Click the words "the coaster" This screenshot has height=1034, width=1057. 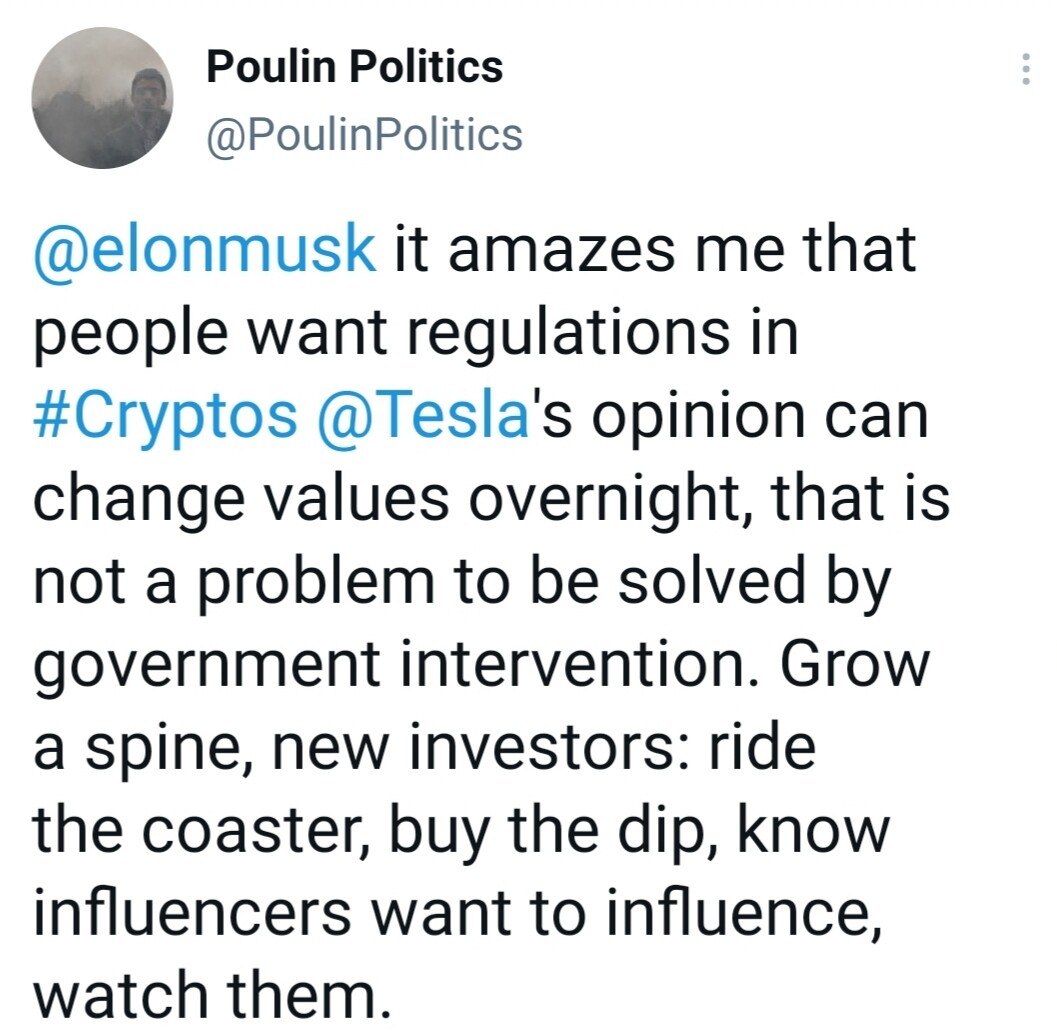pyautogui.click(x=200, y=832)
